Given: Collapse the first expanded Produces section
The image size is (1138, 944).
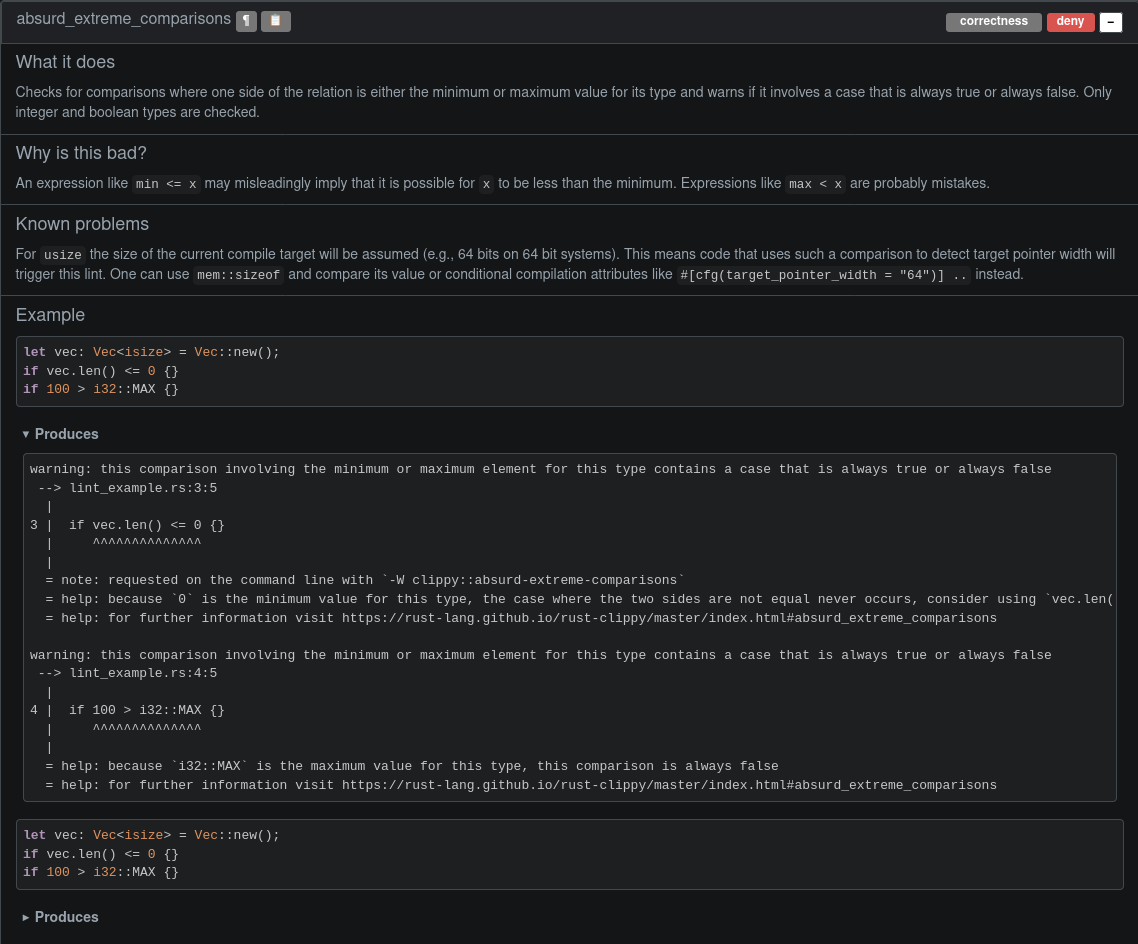Looking at the screenshot, I should (61, 434).
